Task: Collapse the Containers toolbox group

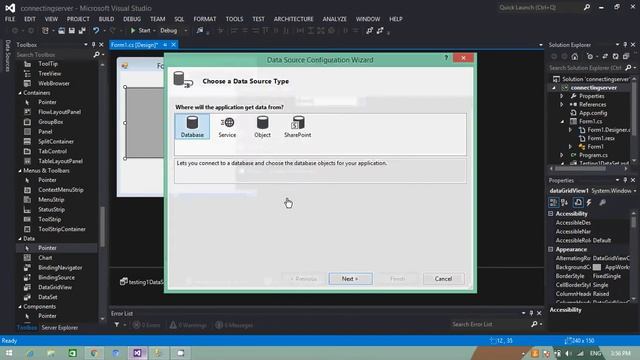Action: (x=20, y=93)
